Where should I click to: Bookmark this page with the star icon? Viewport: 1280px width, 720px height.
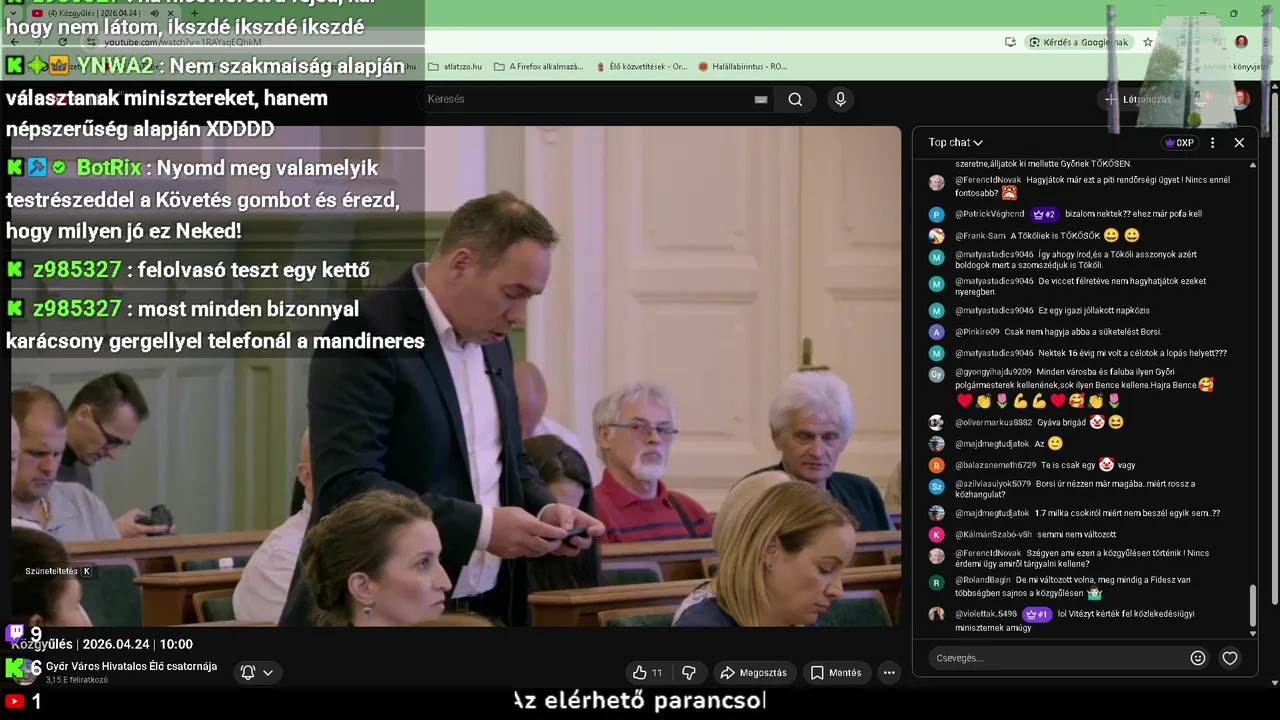[1148, 42]
